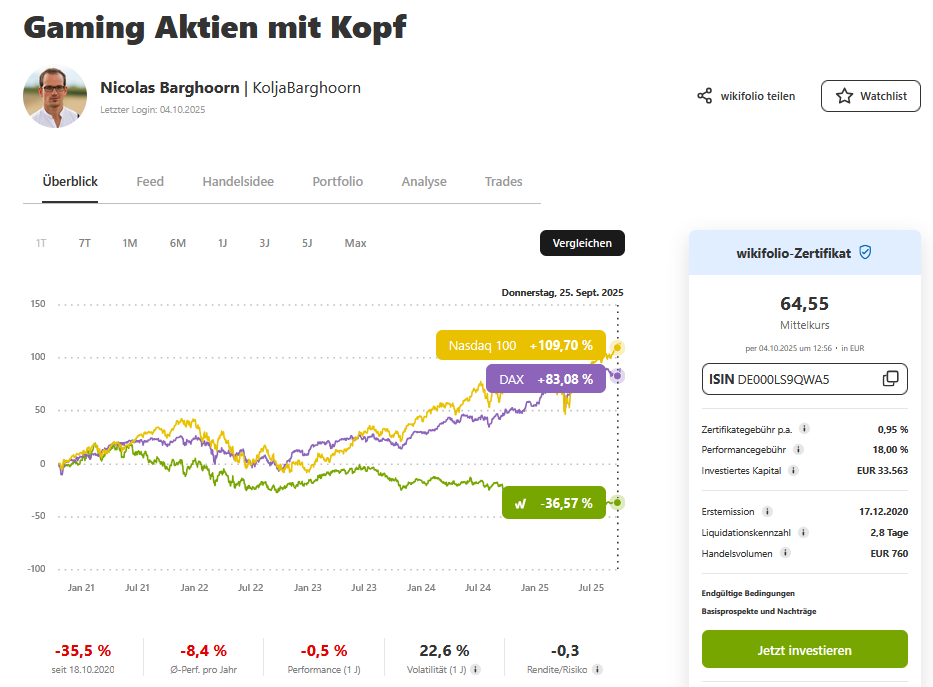Open the Zertifikategebühr p.a. info icon
The image size is (933, 687).
click(804, 429)
